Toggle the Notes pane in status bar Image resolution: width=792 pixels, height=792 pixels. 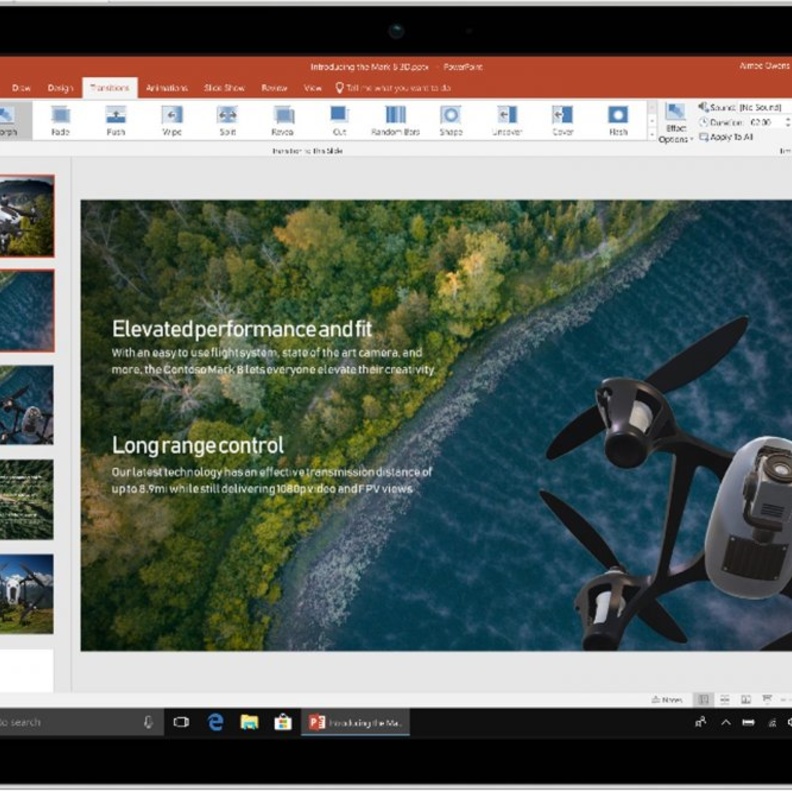667,700
